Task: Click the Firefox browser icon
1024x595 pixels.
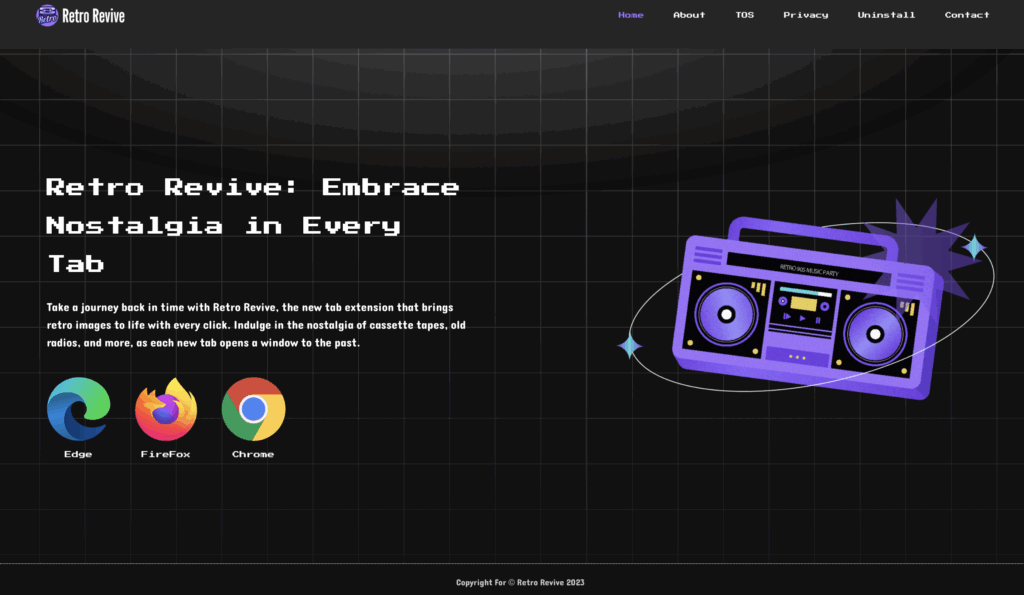Action: tap(166, 409)
